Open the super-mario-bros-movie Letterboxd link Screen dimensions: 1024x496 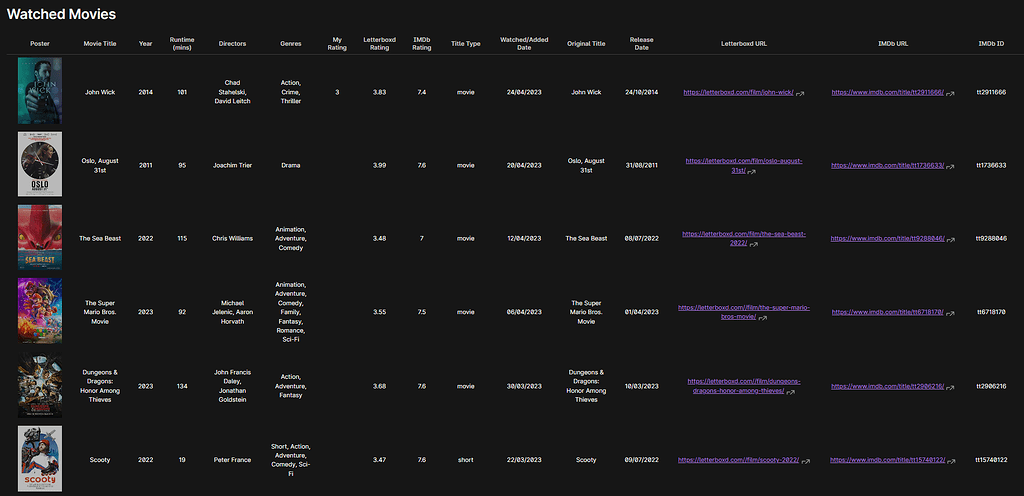point(744,312)
